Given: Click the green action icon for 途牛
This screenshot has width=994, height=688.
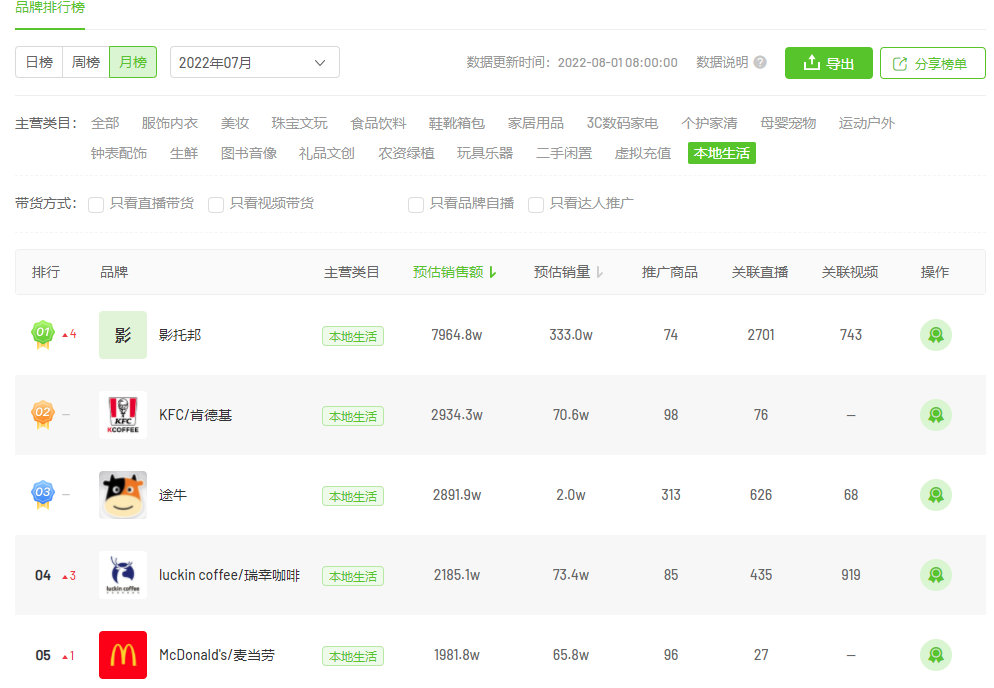Looking at the screenshot, I should [x=936, y=495].
